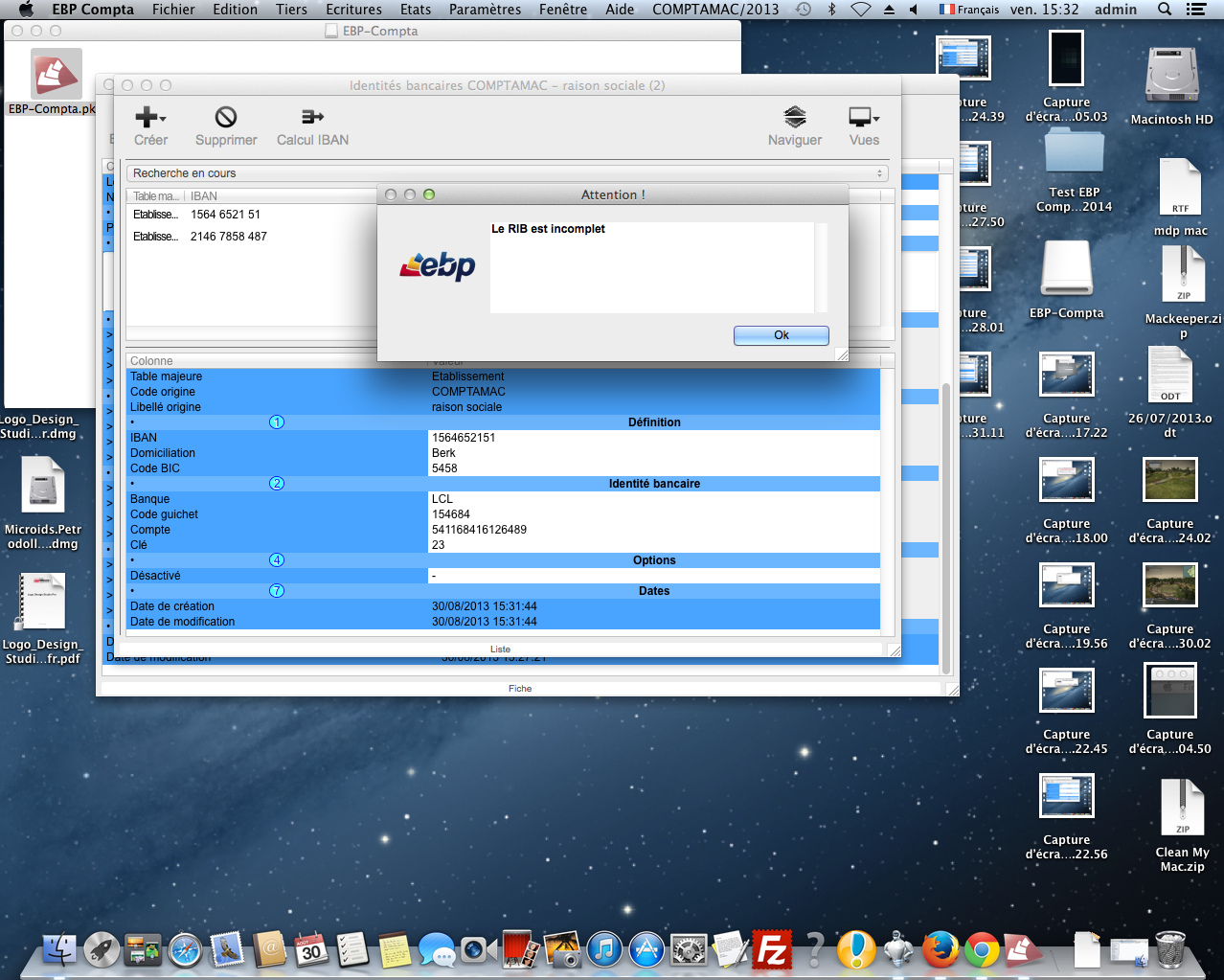Collapse section 1 Définition
This screenshot has width=1224, height=980.
point(277,422)
